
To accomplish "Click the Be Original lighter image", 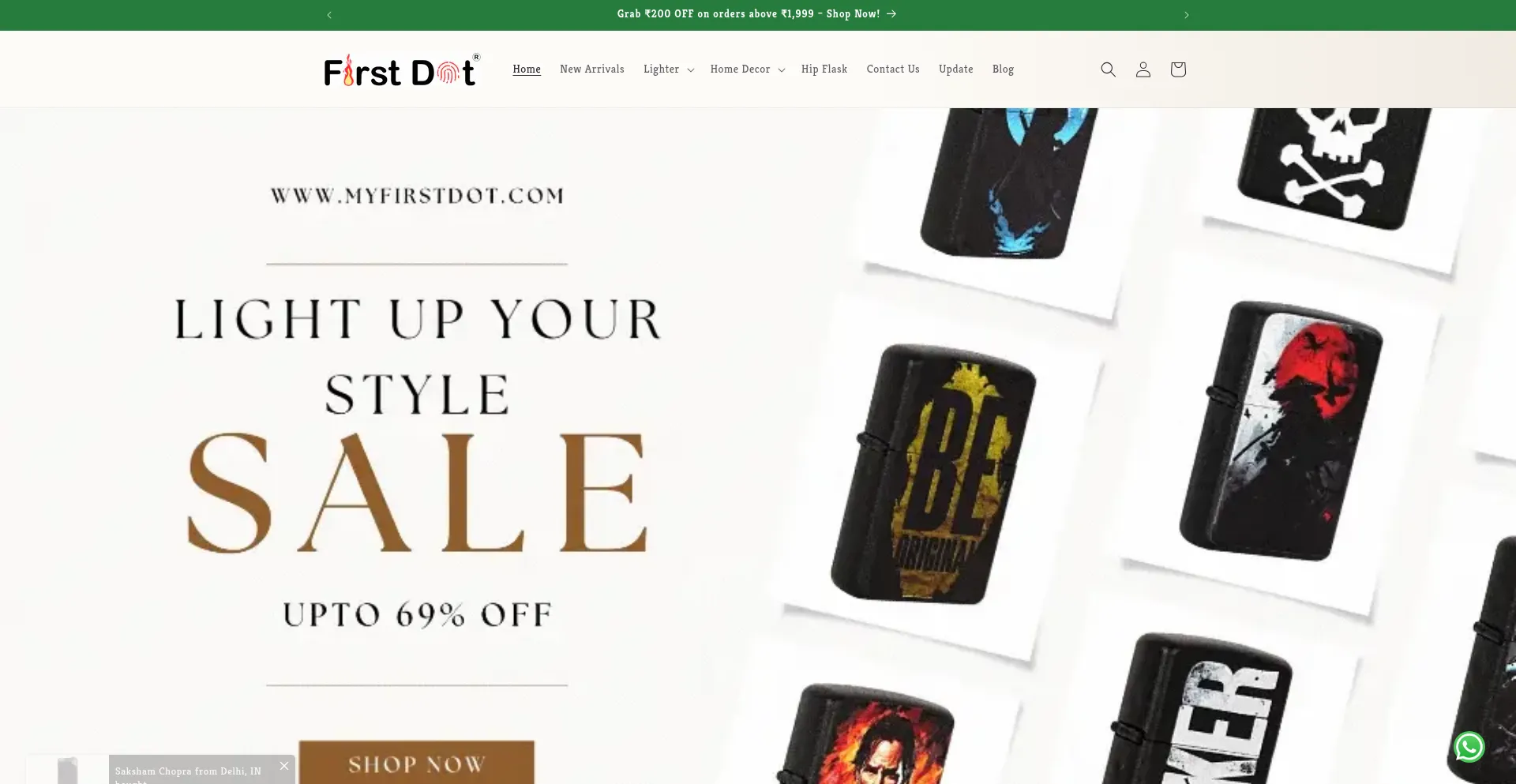I will [933, 474].
